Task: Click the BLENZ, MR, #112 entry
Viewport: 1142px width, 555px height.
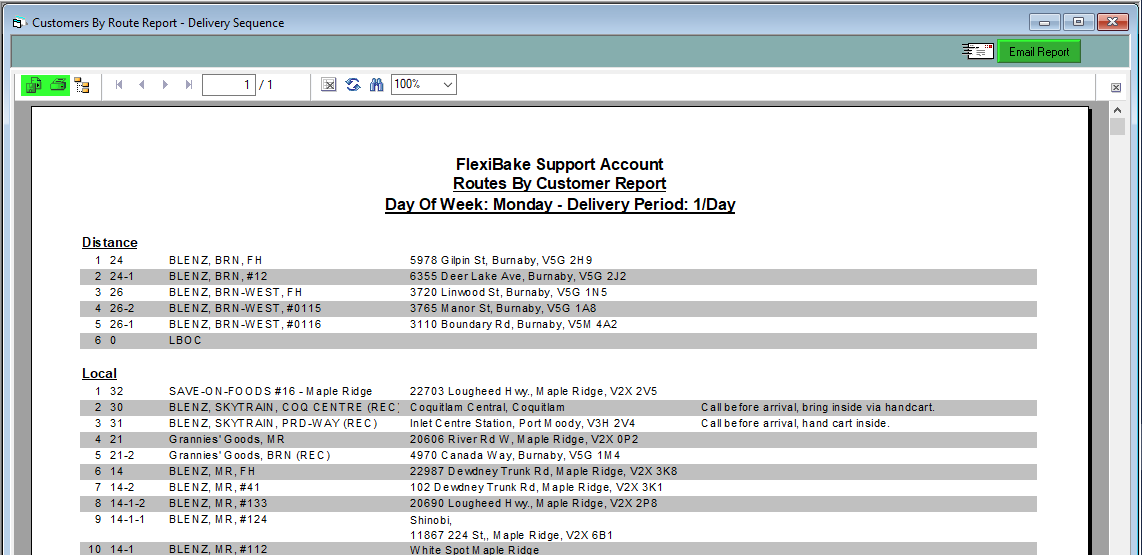Action: click(218, 550)
